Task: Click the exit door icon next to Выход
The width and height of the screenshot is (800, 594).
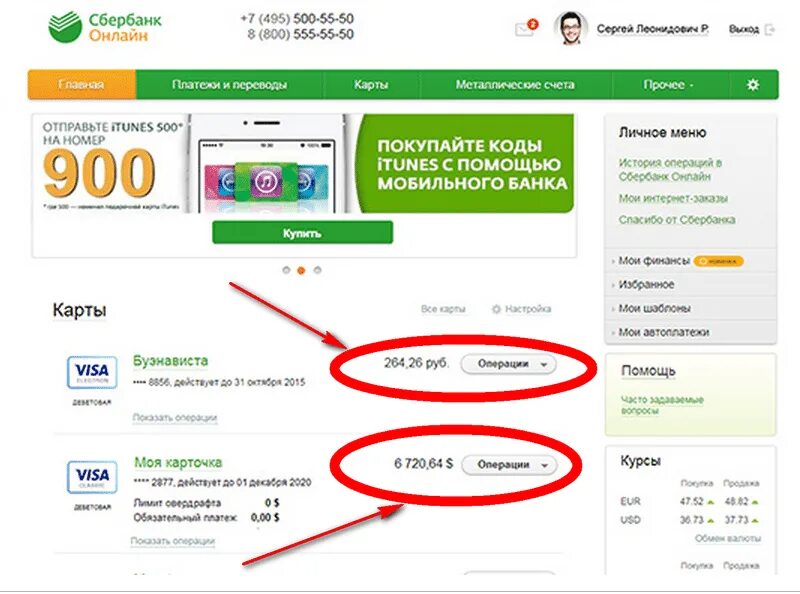Action: point(769,30)
